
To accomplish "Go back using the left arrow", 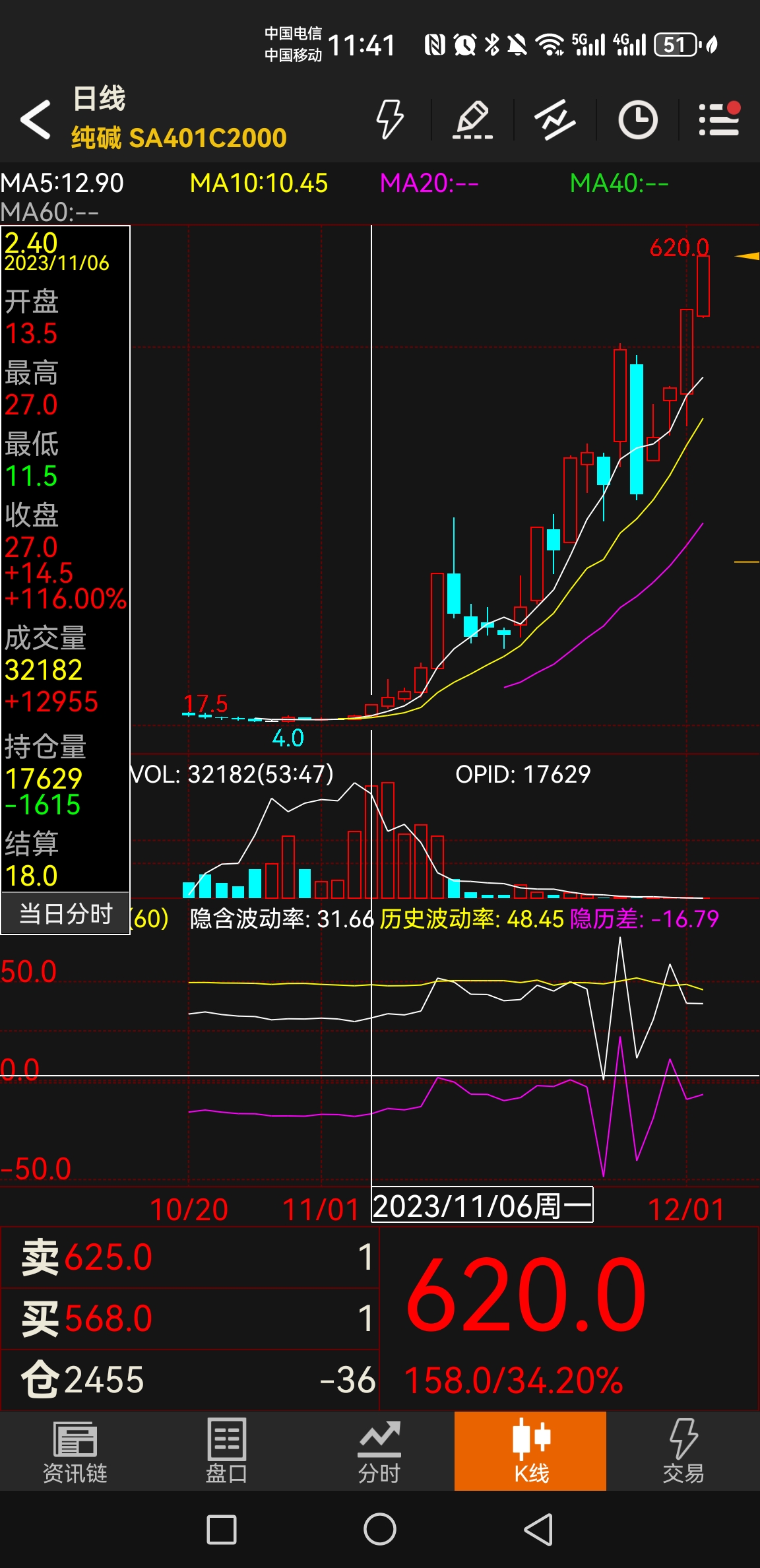I will [x=36, y=119].
